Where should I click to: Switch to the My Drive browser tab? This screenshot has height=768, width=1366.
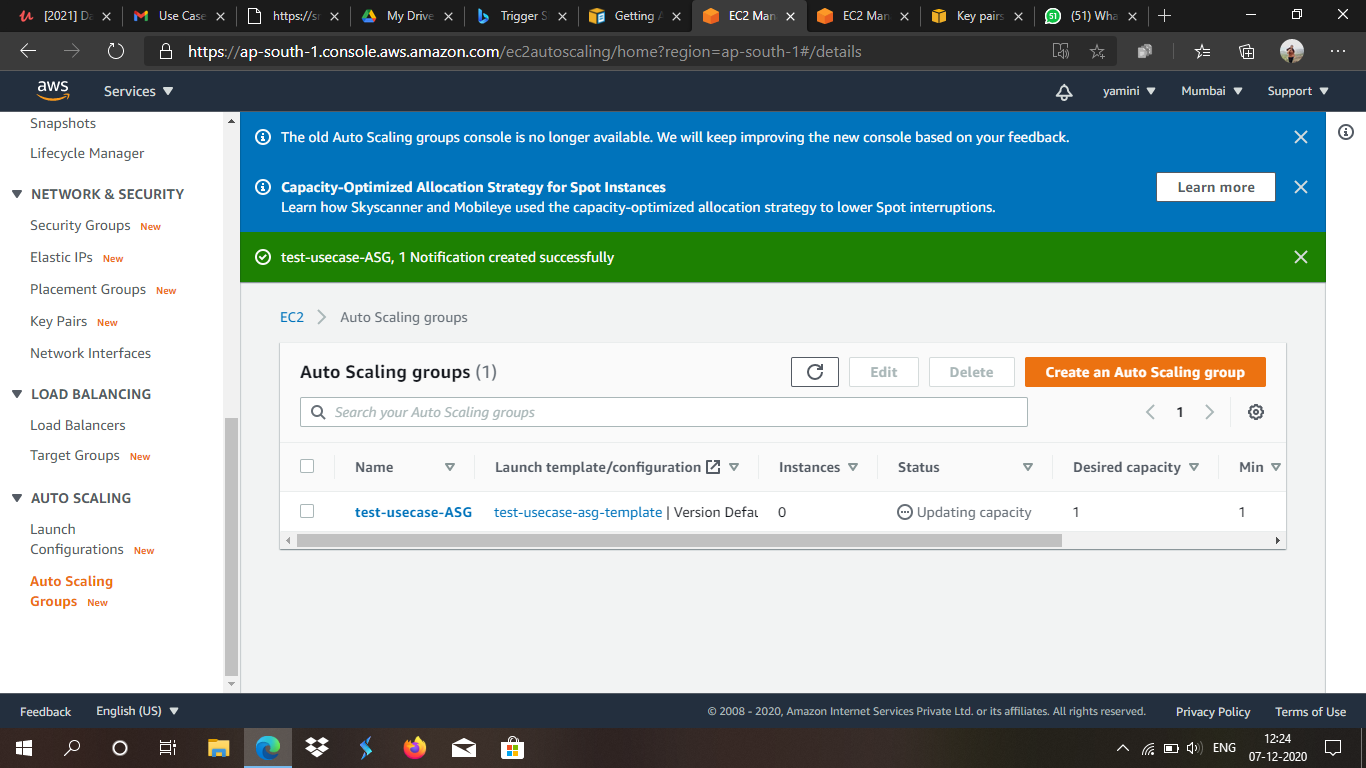[x=407, y=16]
